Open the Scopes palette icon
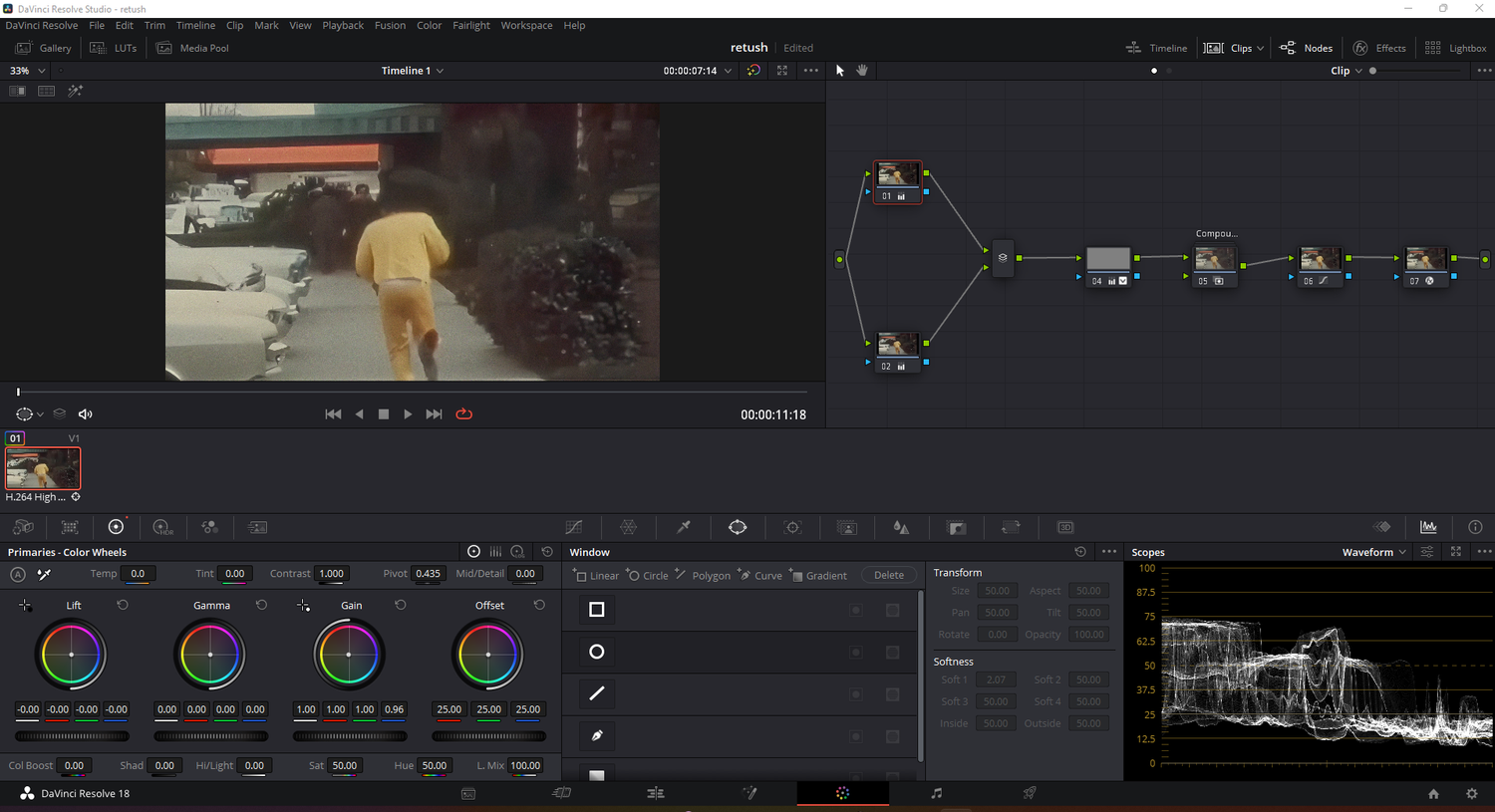The image size is (1495, 812). pos(1428,527)
